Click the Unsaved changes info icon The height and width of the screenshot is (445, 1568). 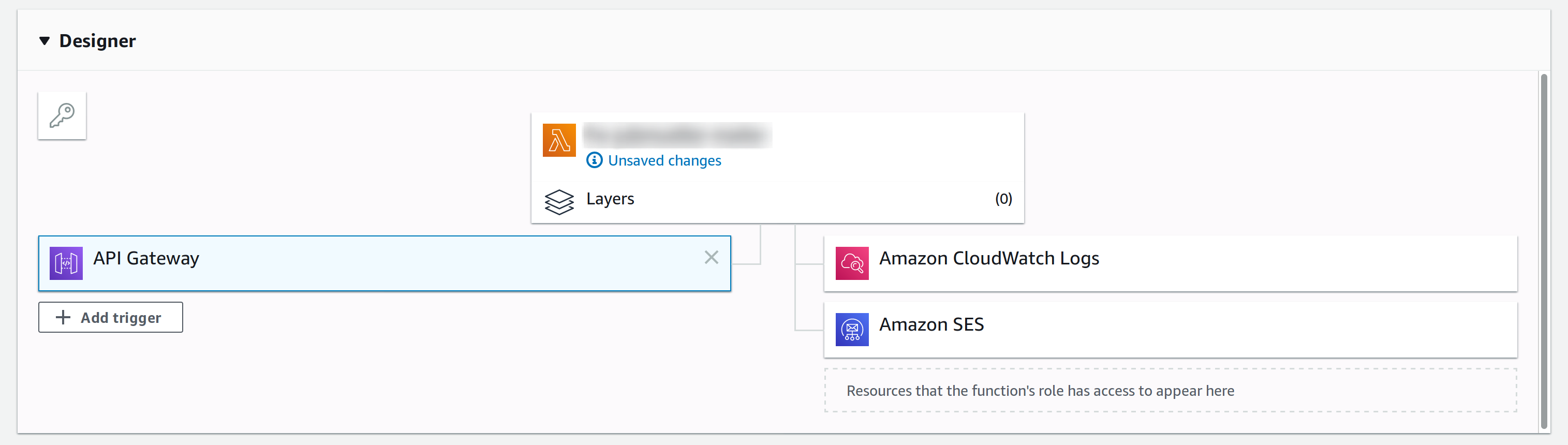point(594,160)
